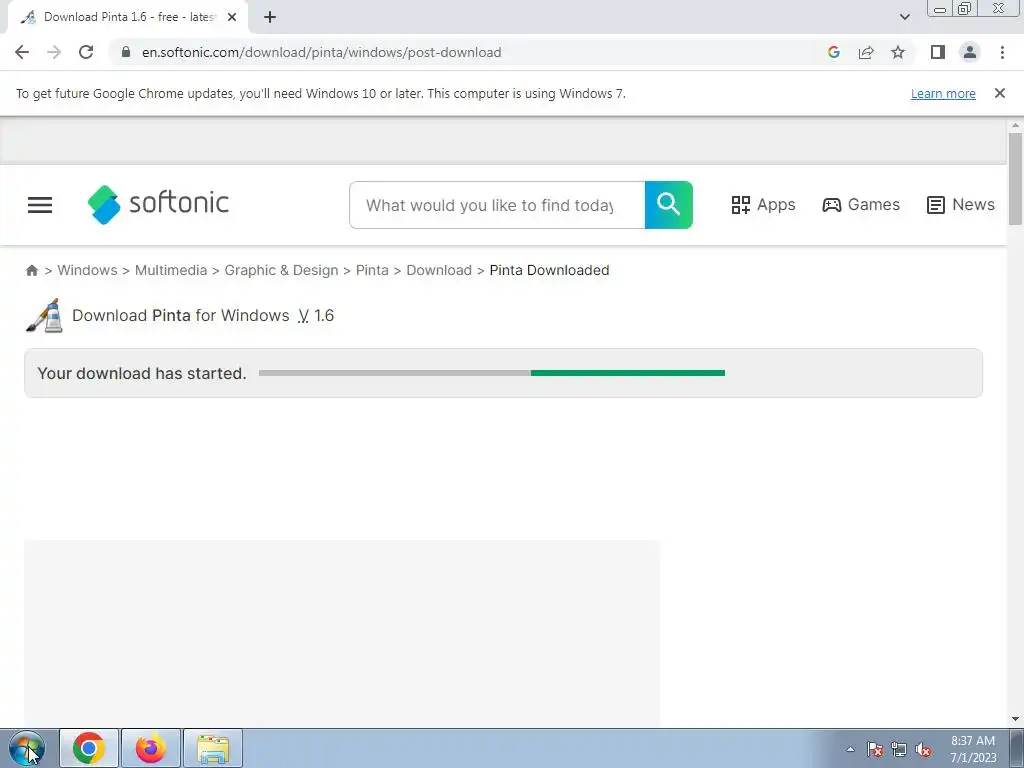
Task: Click 'Pinta Downloaded' breadcrumb text
Action: [549, 270]
